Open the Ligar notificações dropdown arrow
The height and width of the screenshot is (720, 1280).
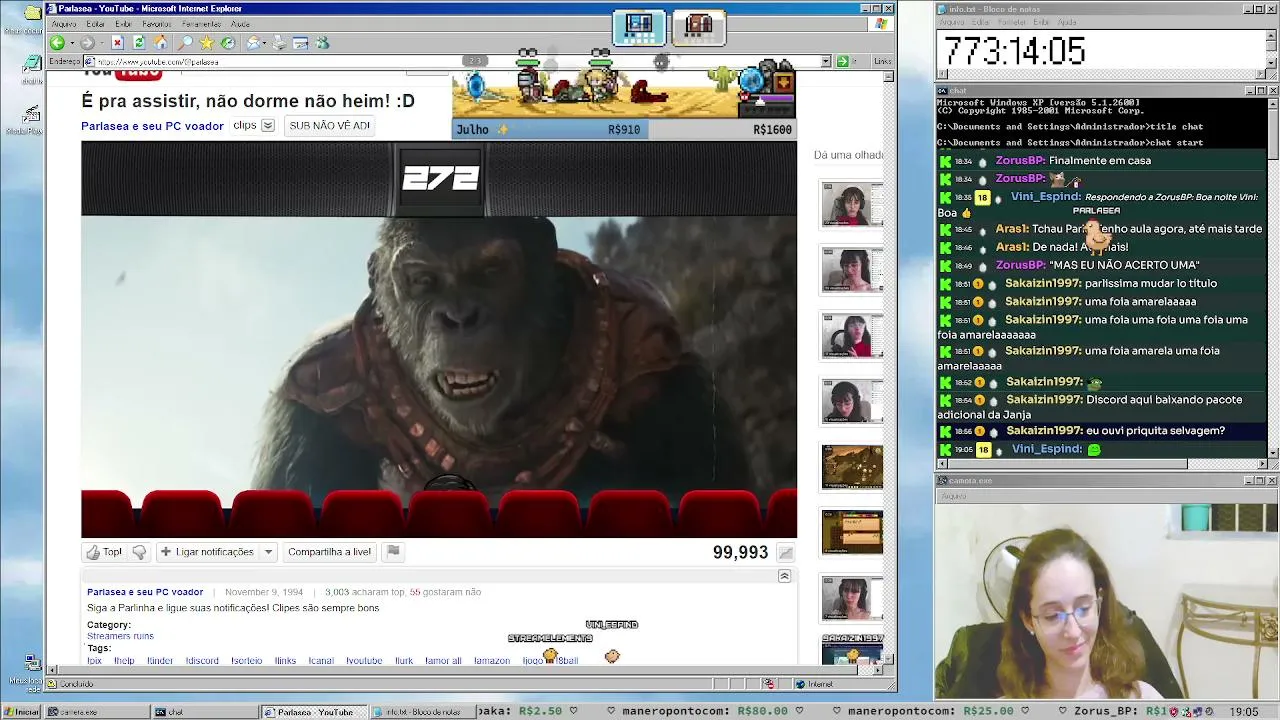[268, 552]
